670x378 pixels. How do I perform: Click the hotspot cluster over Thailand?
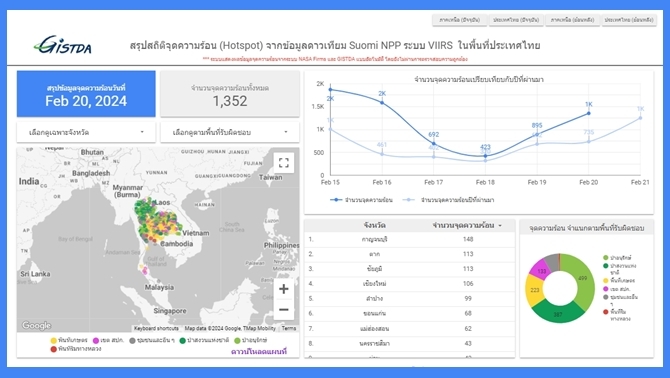tap(157, 222)
